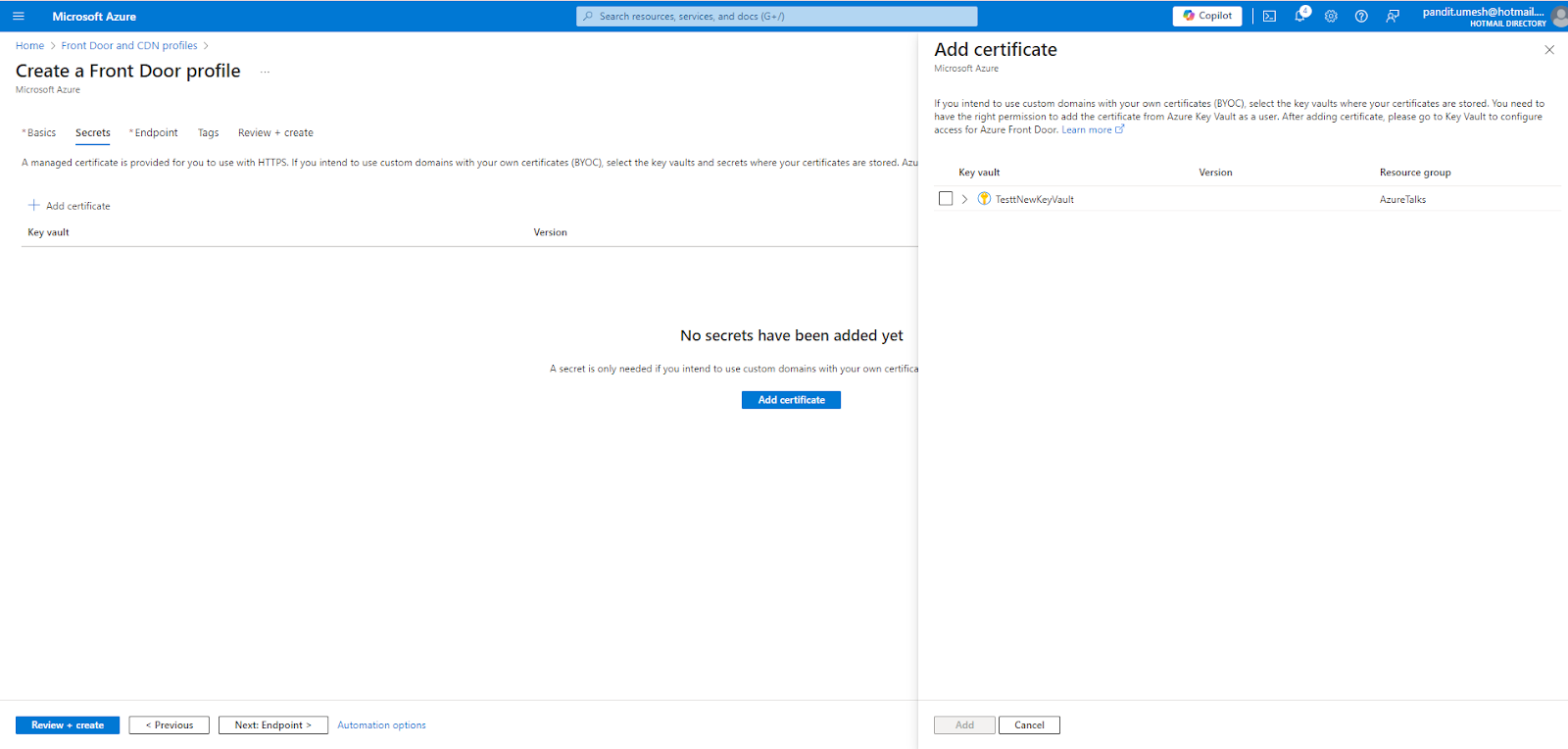Switch to the Basics tab
This screenshot has width=1568, height=749.
coord(39,132)
